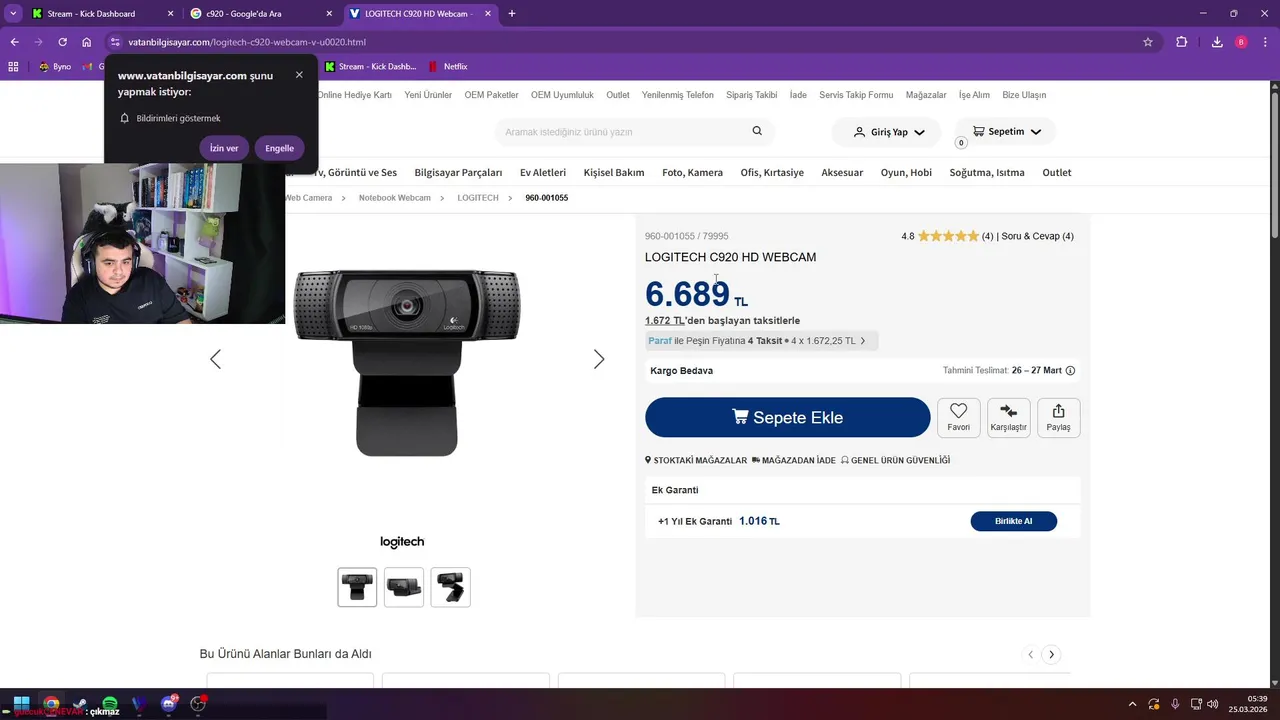Open Yenilenmiş Telefon link
This screenshot has width=1280, height=720.
(x=678, y=95)
